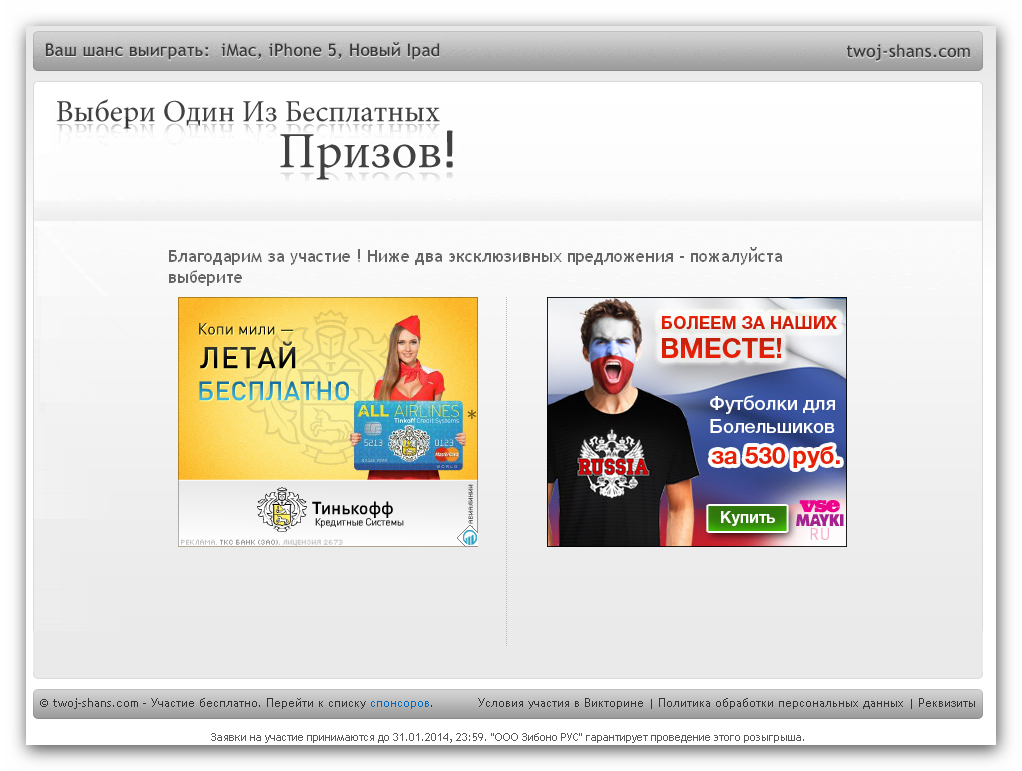Open Условия участия в Викторине link
Screen dimensions: 1022x771
[x=560, y=703]
